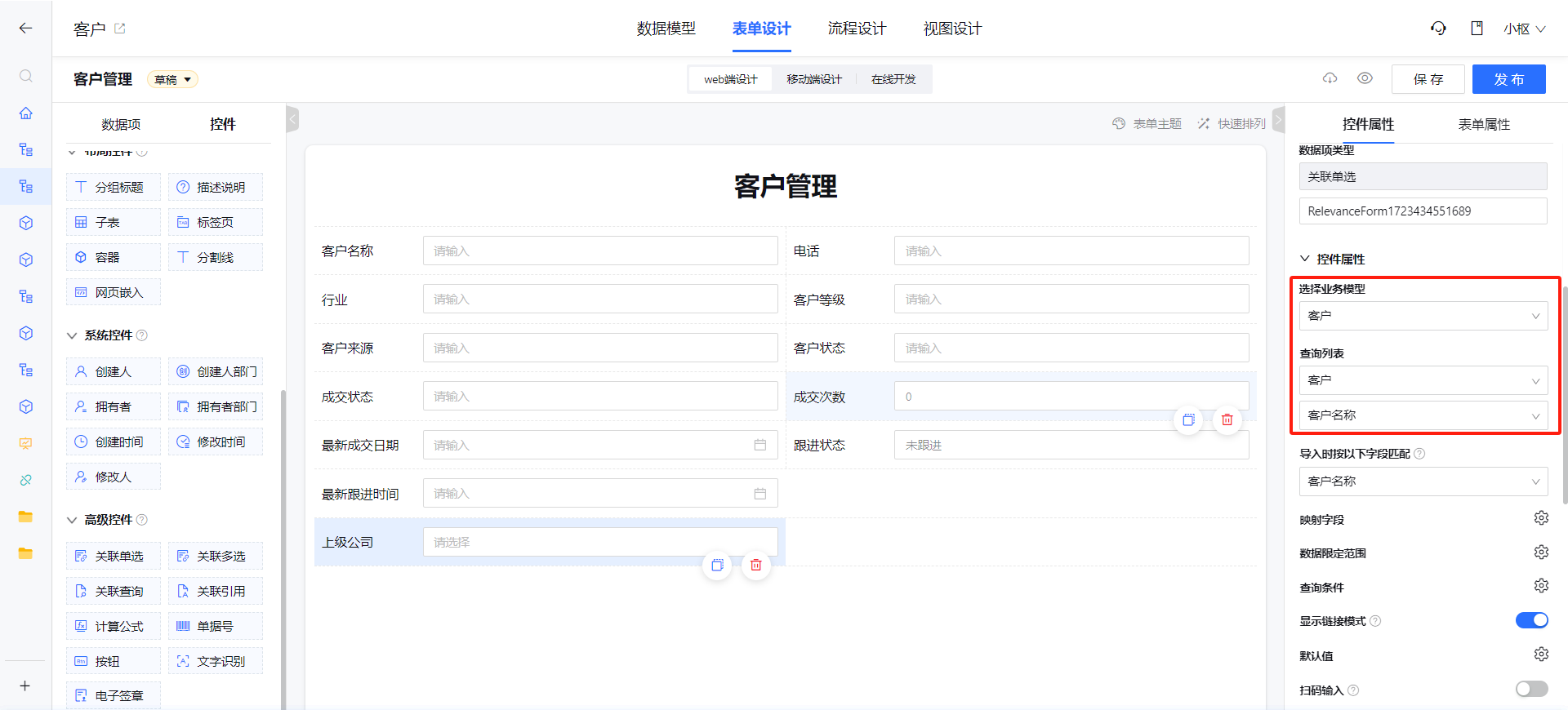Open 选择业务模型 dropdown

pyautogui.click(x=1423, y=316)
